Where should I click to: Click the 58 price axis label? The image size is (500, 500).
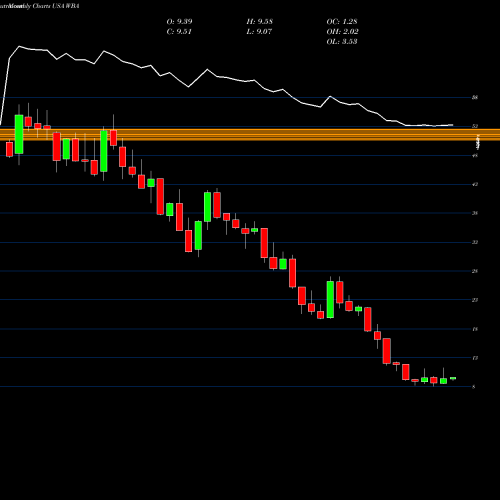coord(475,98)
